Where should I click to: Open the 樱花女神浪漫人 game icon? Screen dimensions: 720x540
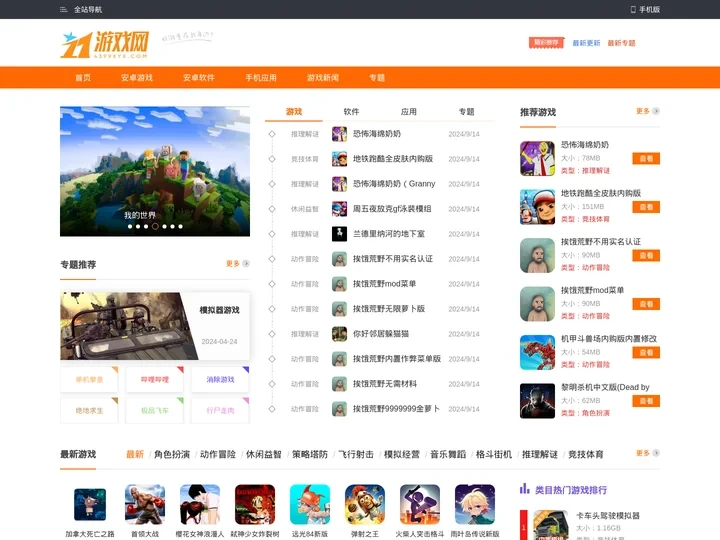200,505
